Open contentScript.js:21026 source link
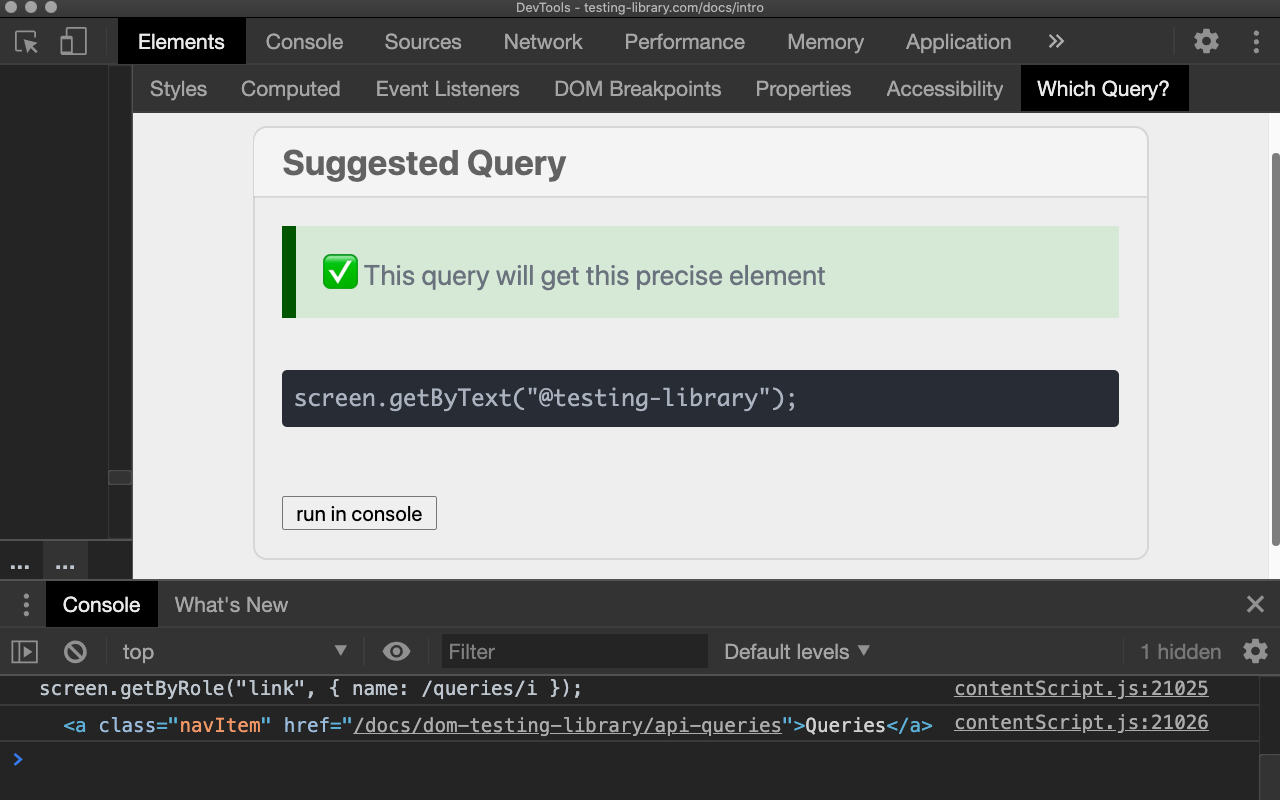The height and width of the screenshot is (800, 1280). pos(1081,722)
